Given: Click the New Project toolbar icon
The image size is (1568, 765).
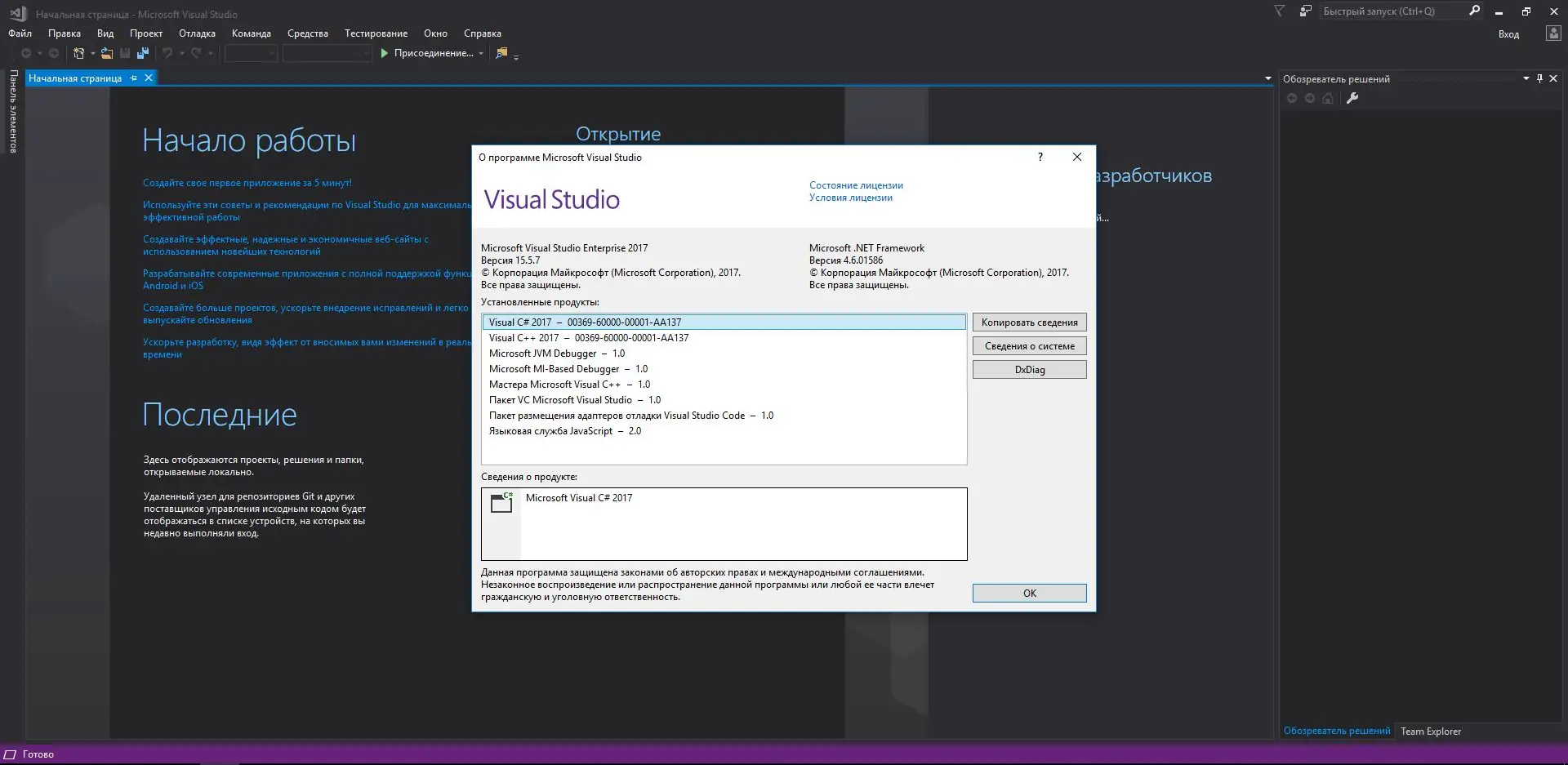Looking at the screenshot, I should click(78, 52).
